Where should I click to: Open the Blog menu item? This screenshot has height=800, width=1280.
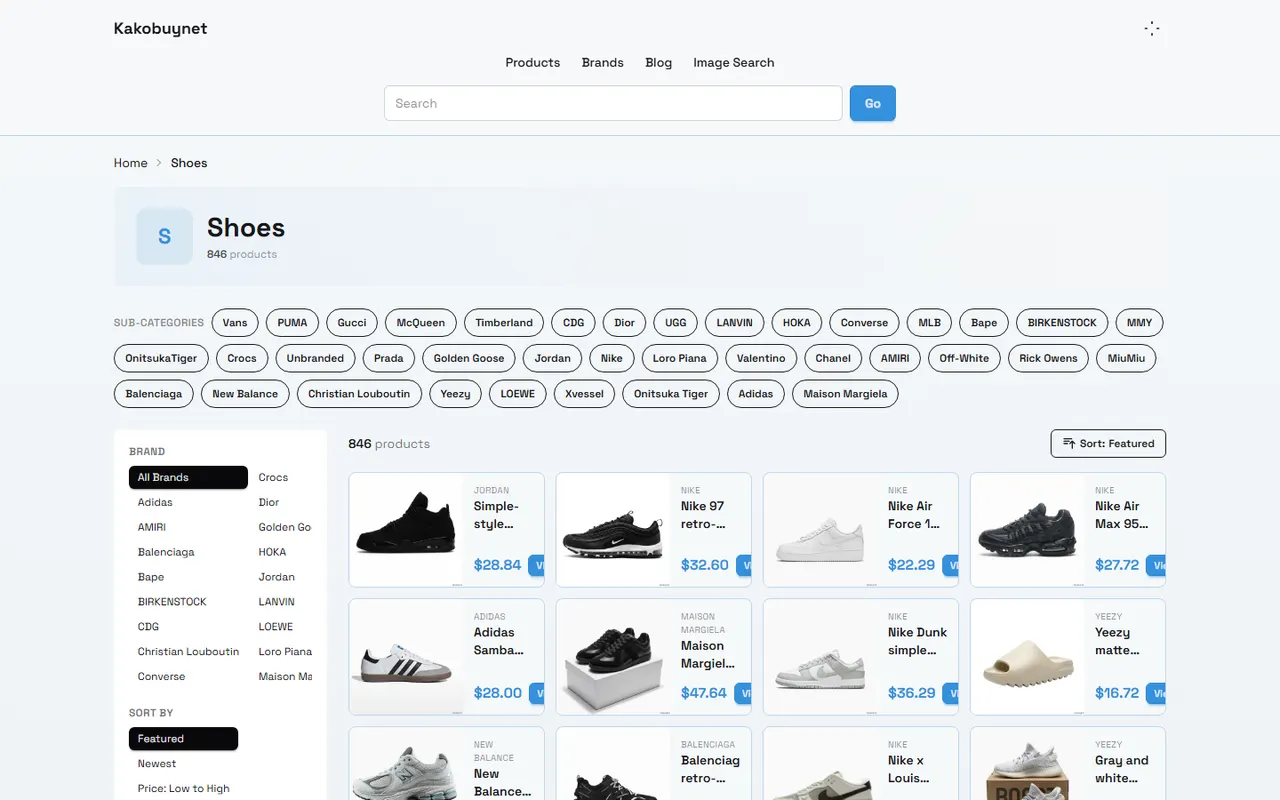(x=659, y=62)
